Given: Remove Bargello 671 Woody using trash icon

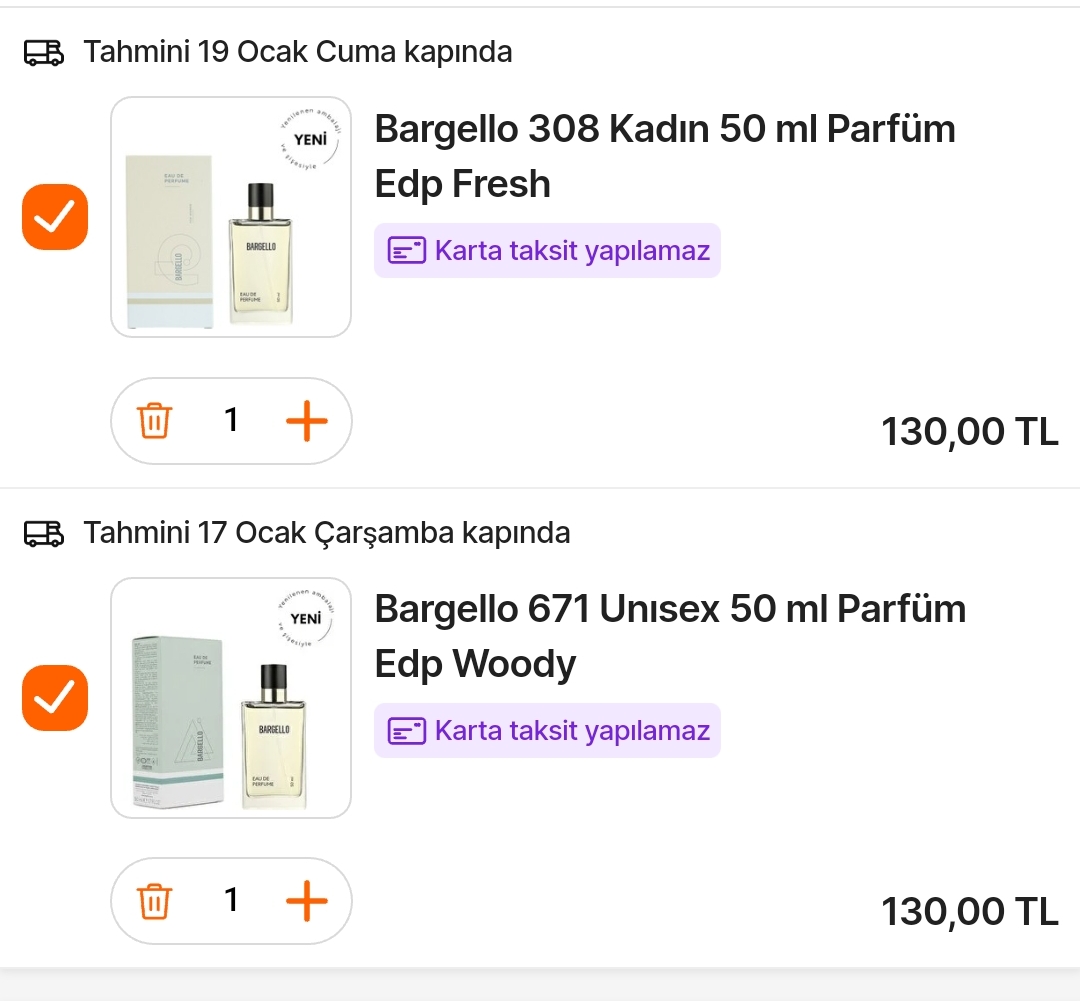Looking at the screenshot, I should (x=154, y=901).
